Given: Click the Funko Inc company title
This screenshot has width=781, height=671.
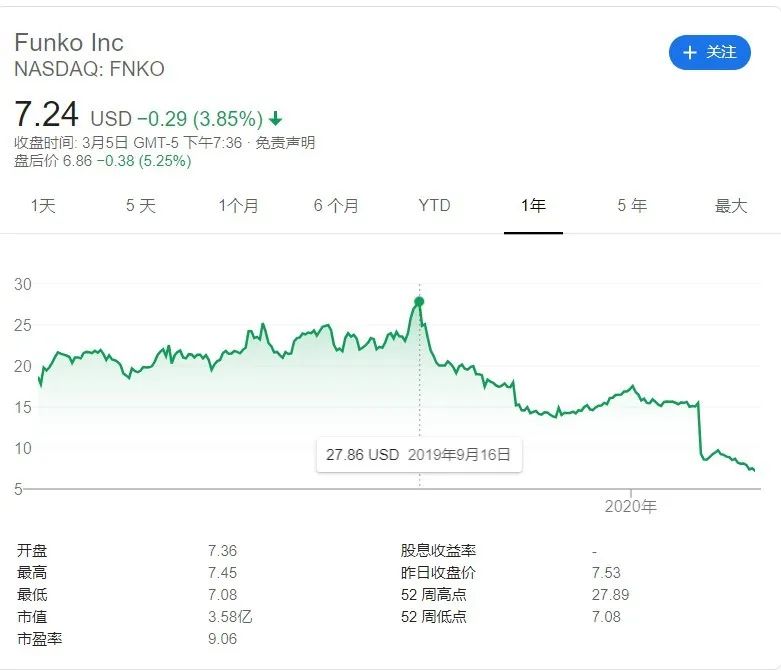Looking at the screenshot, I should [x=69, y=43].
